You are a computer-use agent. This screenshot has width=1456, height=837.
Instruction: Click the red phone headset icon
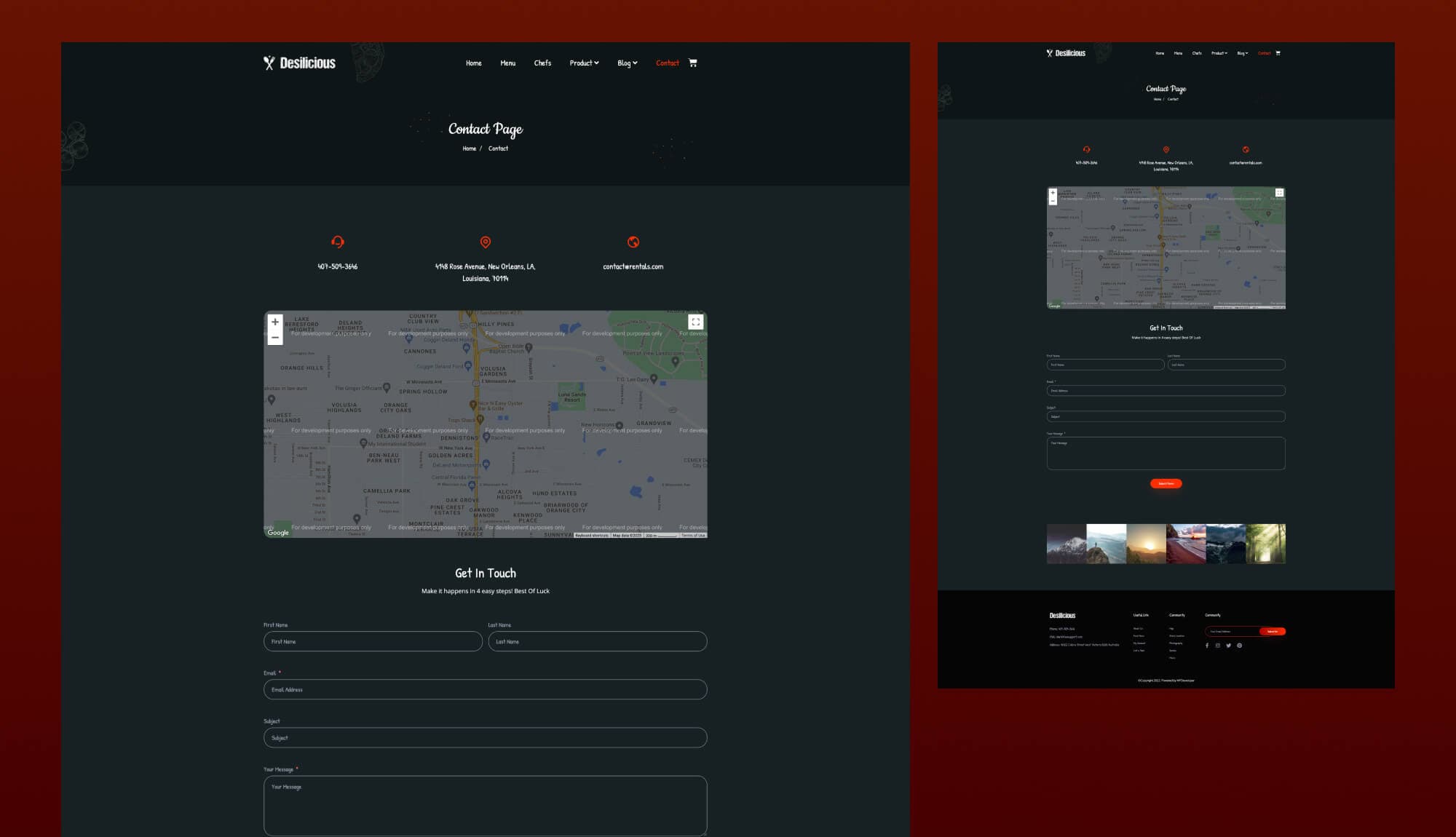click(x=337, y=242)
